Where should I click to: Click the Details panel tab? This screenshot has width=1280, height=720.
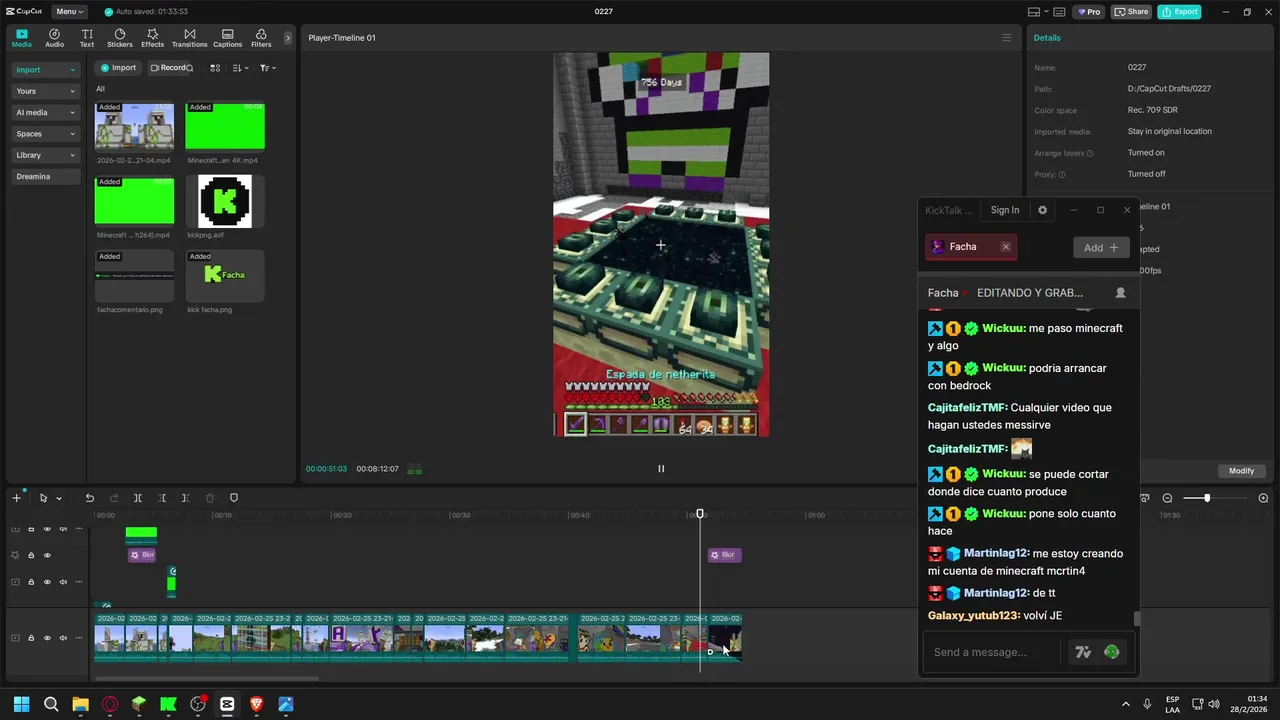[x=1047, y=38]
